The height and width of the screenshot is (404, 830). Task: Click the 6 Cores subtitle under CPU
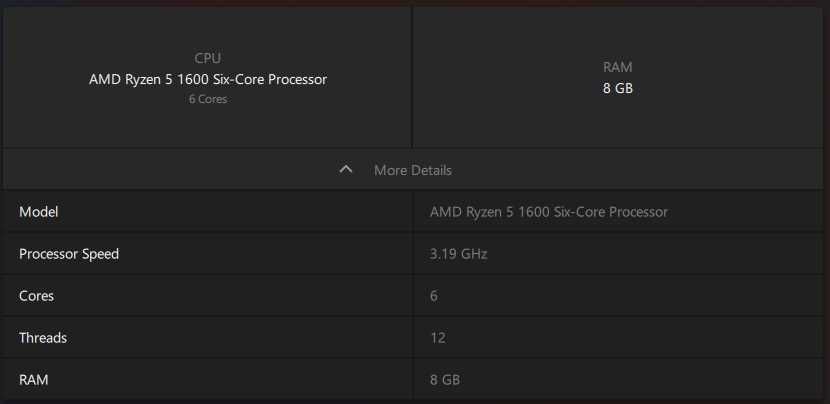click(208, 99)
